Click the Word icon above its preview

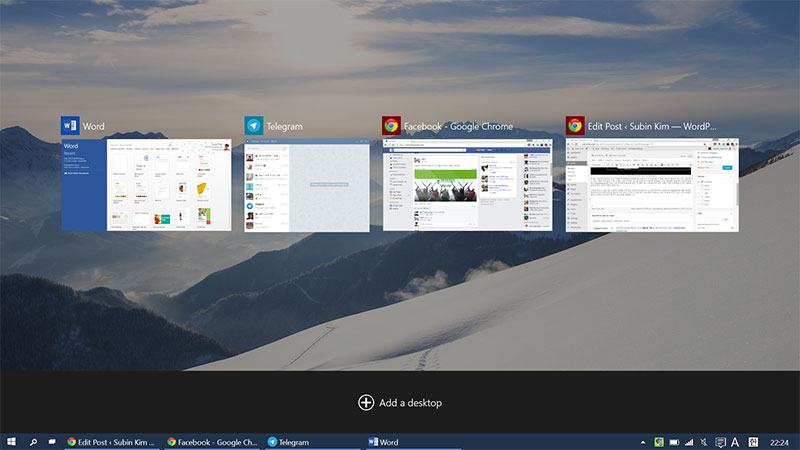(x=70, y=126)
